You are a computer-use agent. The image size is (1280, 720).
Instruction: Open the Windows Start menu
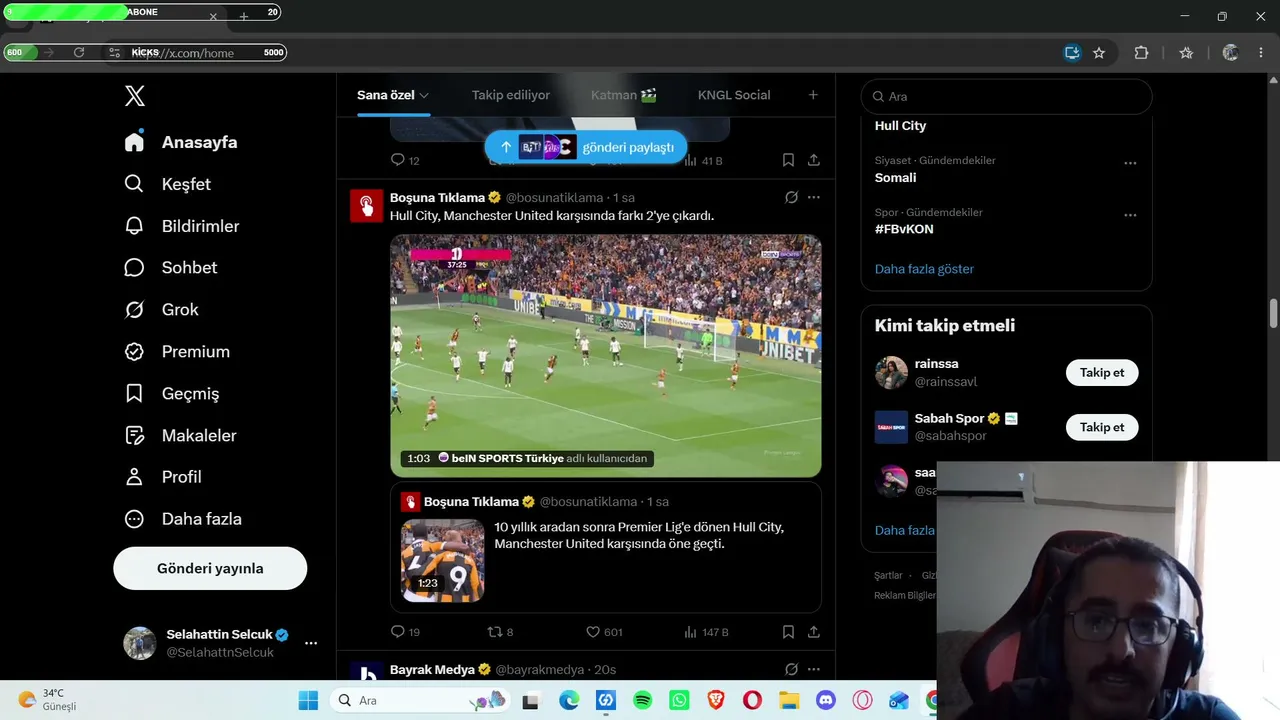click(x=308, y=700)
